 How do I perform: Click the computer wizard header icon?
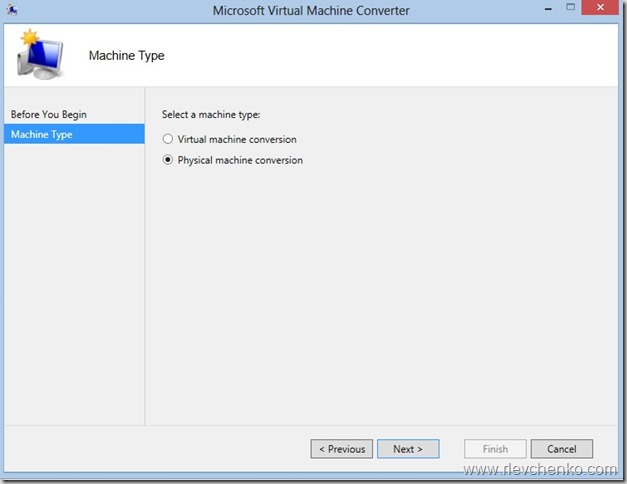(40, 54)
